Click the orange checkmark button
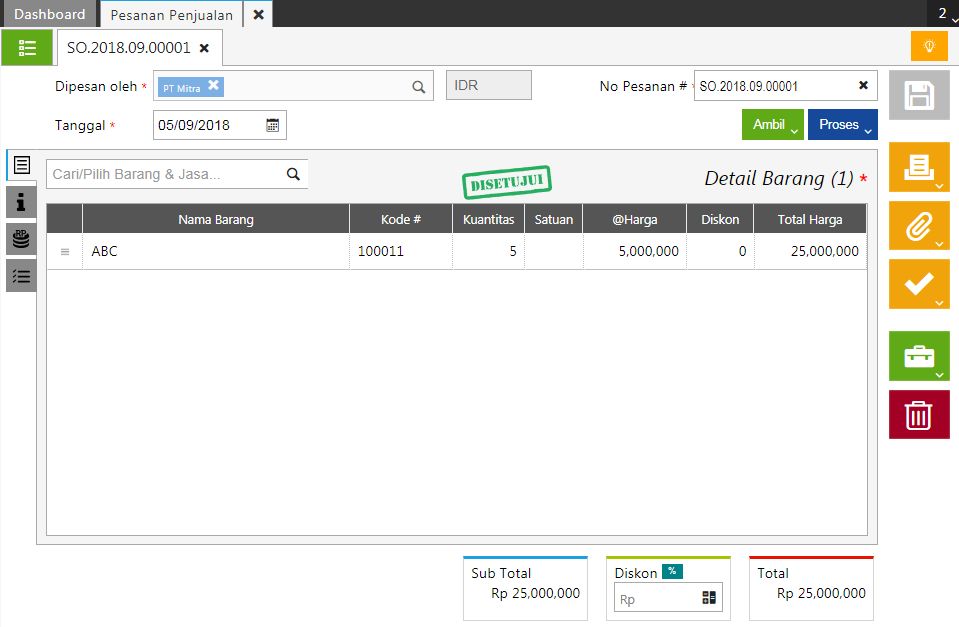 919,284
